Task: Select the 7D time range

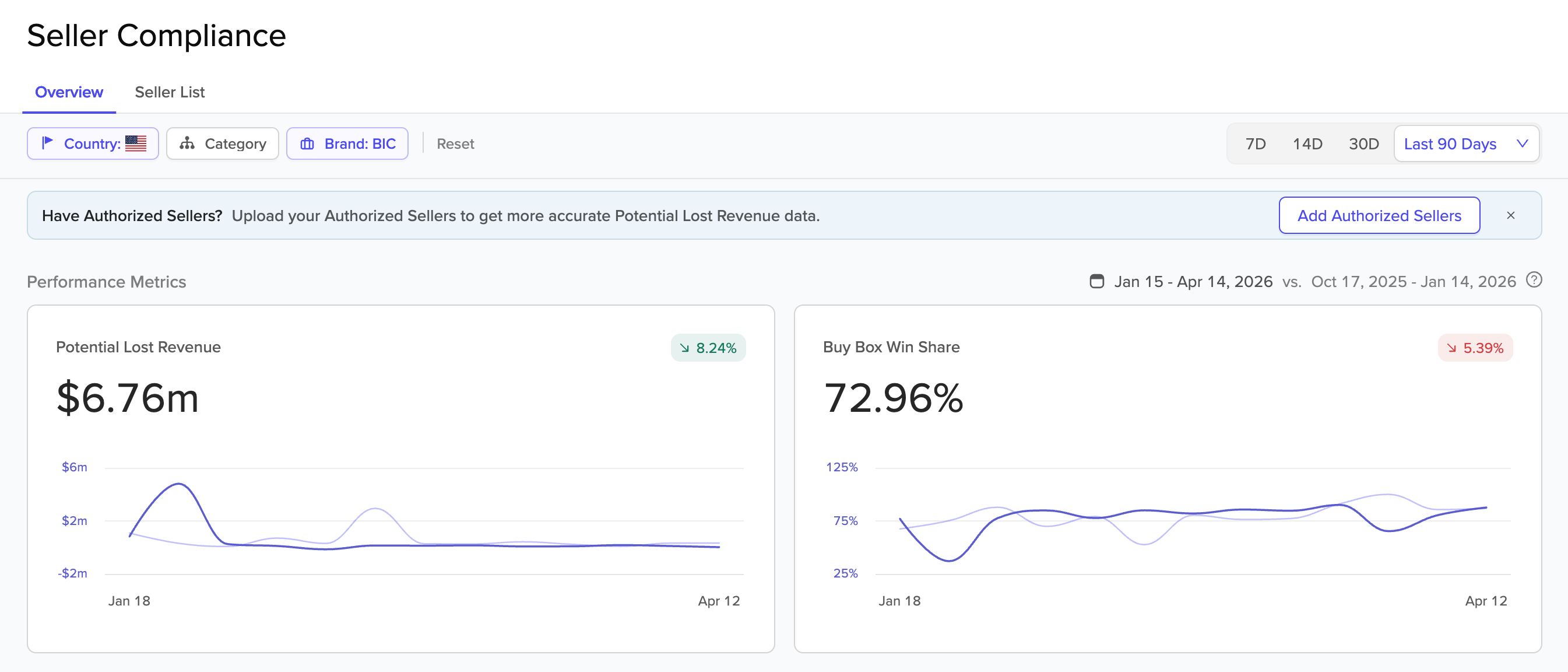Action: (1255, 143)
